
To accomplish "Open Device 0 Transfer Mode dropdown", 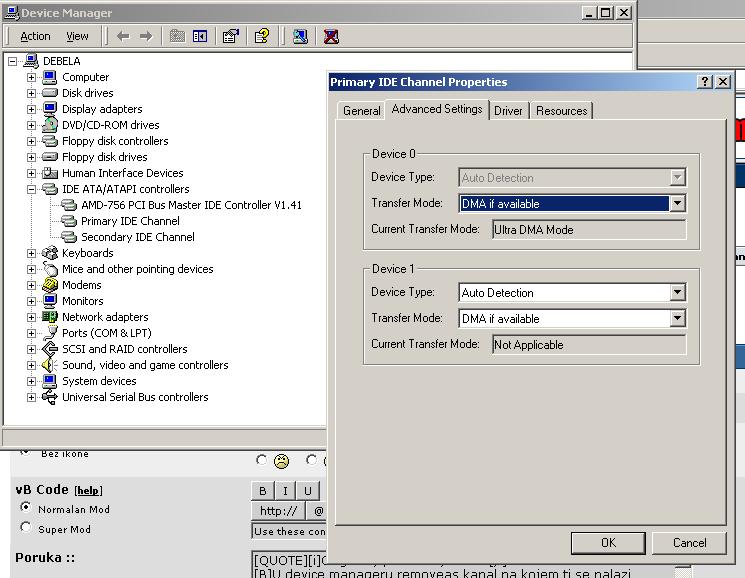I will pyautogui.click(x=677, y=204).
